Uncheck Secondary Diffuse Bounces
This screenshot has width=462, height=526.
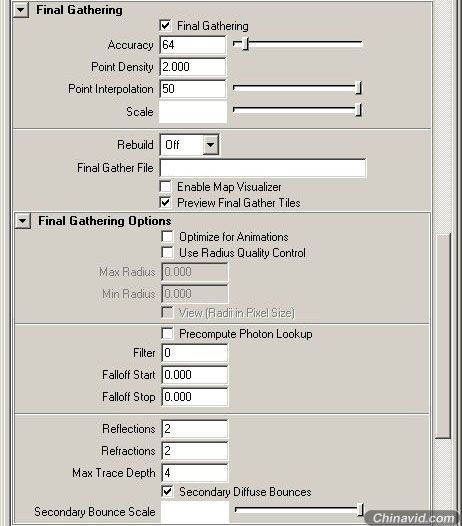pyautogui.click(x=167, y=492)
